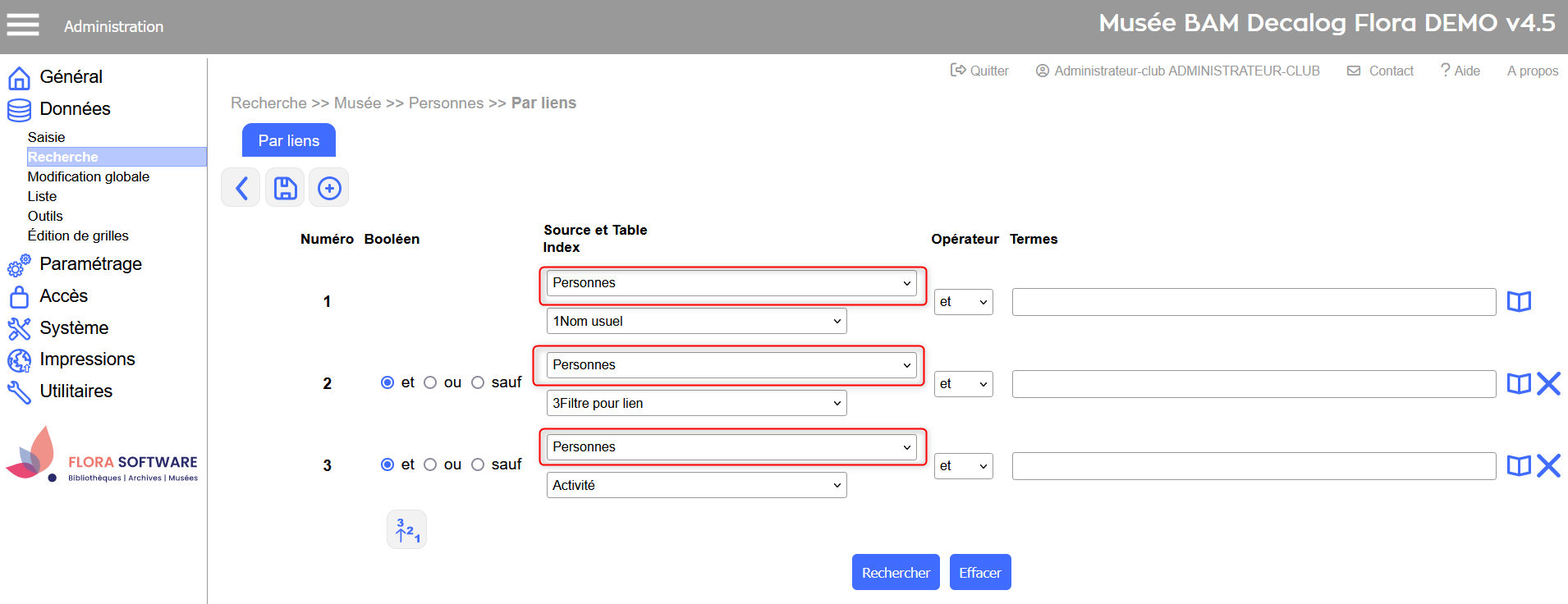
Task: Click the renumber rows sort icon
Action: 407,530
